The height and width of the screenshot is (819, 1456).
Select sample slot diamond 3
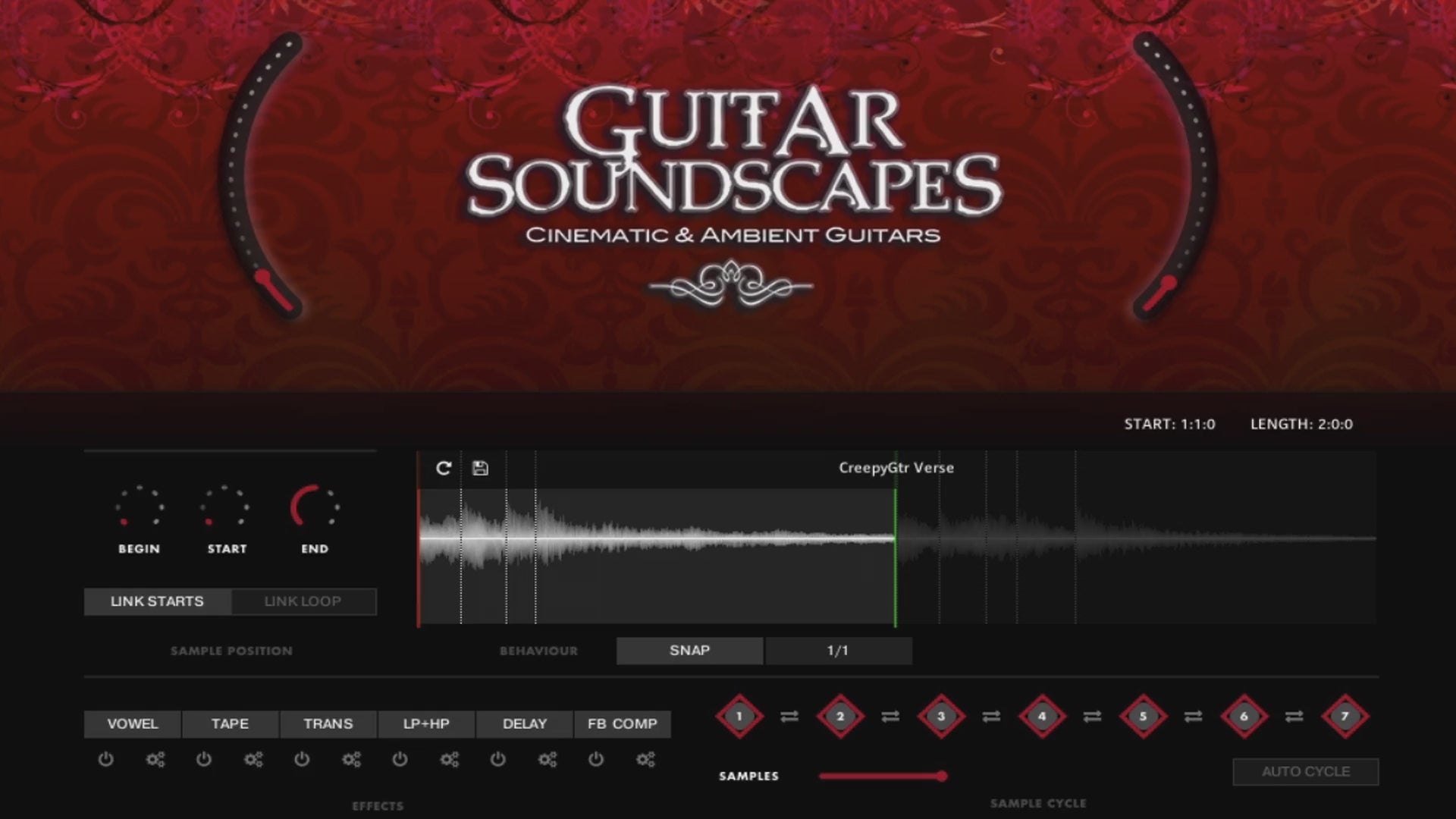[941, 716]
